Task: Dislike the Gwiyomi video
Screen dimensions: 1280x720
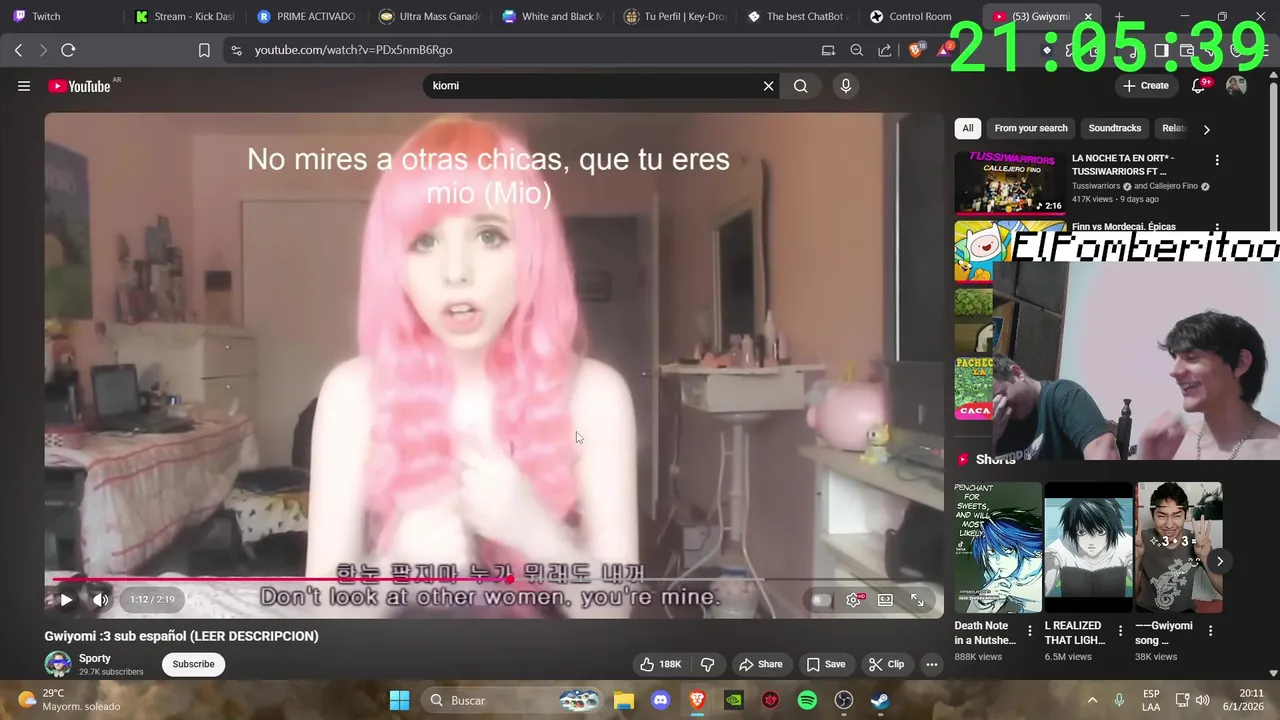Action: point(708,664)
